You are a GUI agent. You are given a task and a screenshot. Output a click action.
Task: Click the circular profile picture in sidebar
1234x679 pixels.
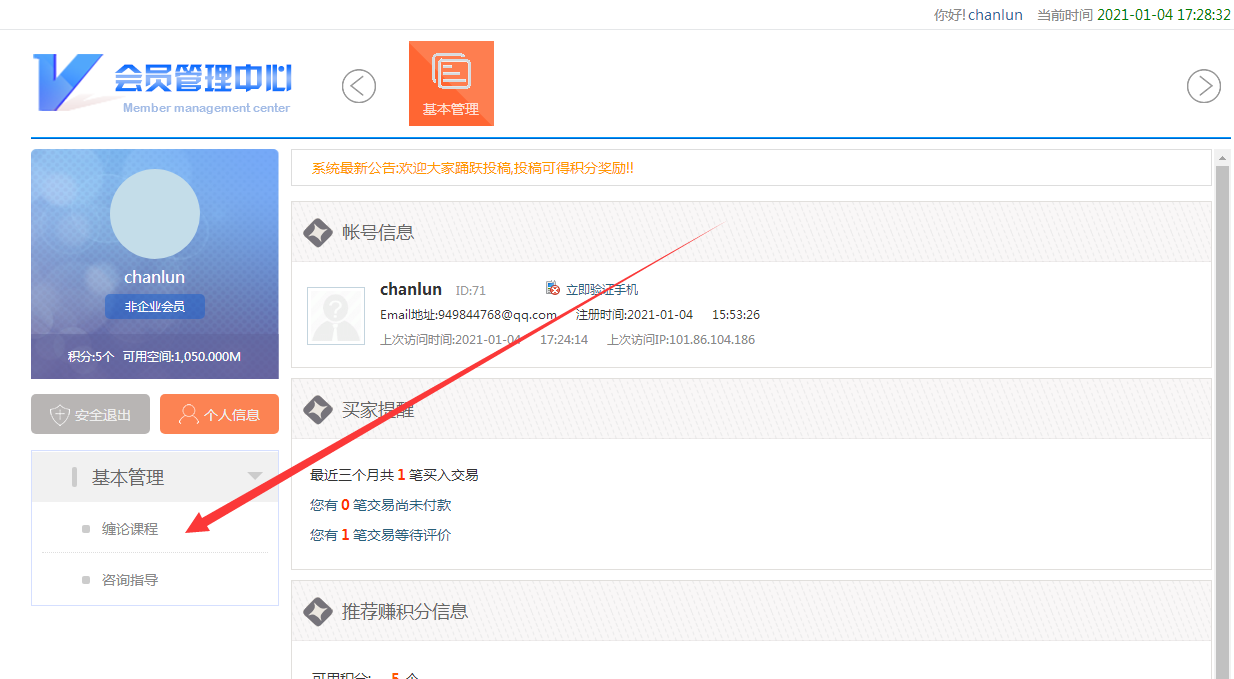pos(155,214)
